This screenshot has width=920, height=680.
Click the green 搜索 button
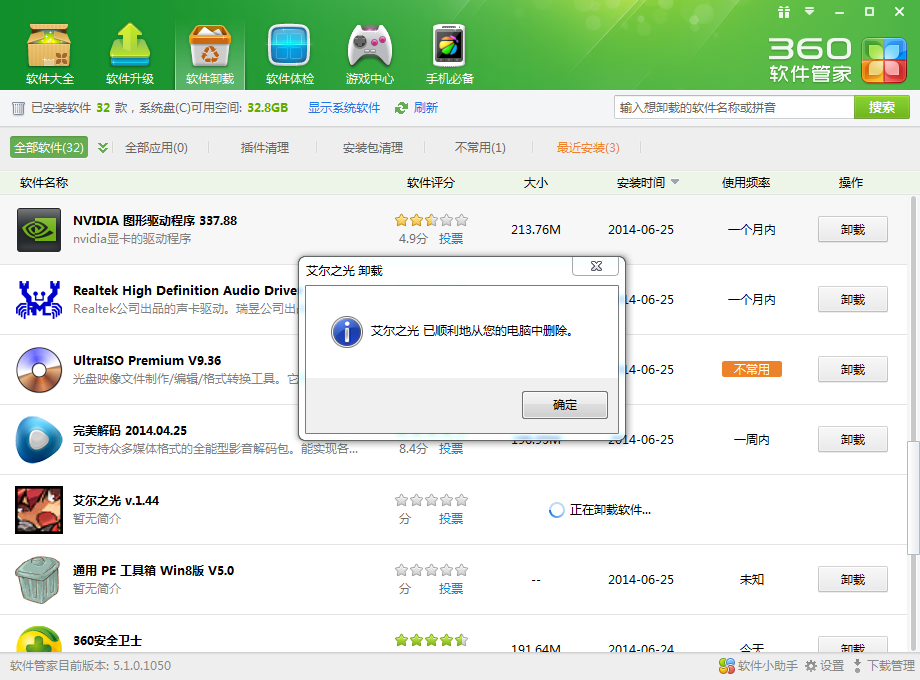pos(881,107)
